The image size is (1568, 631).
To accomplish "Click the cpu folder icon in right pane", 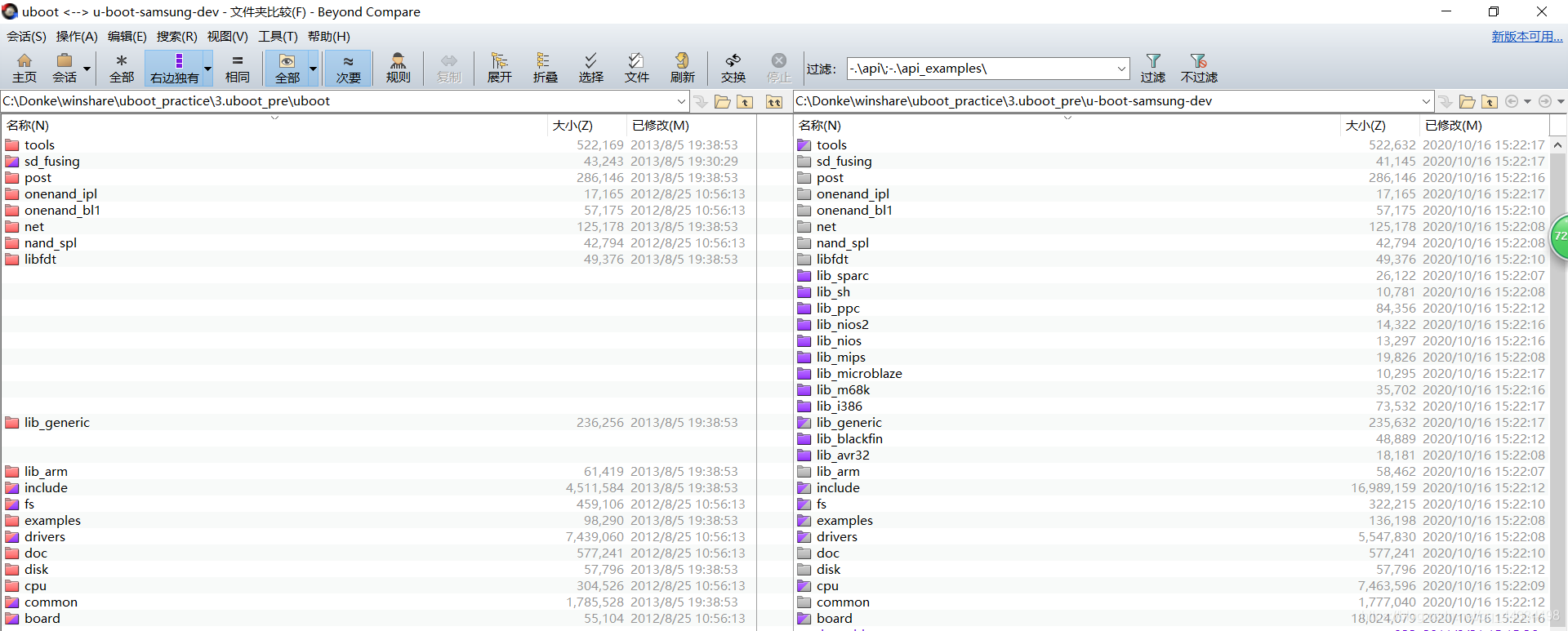I will pyautogui.click(x=804, y=586).
